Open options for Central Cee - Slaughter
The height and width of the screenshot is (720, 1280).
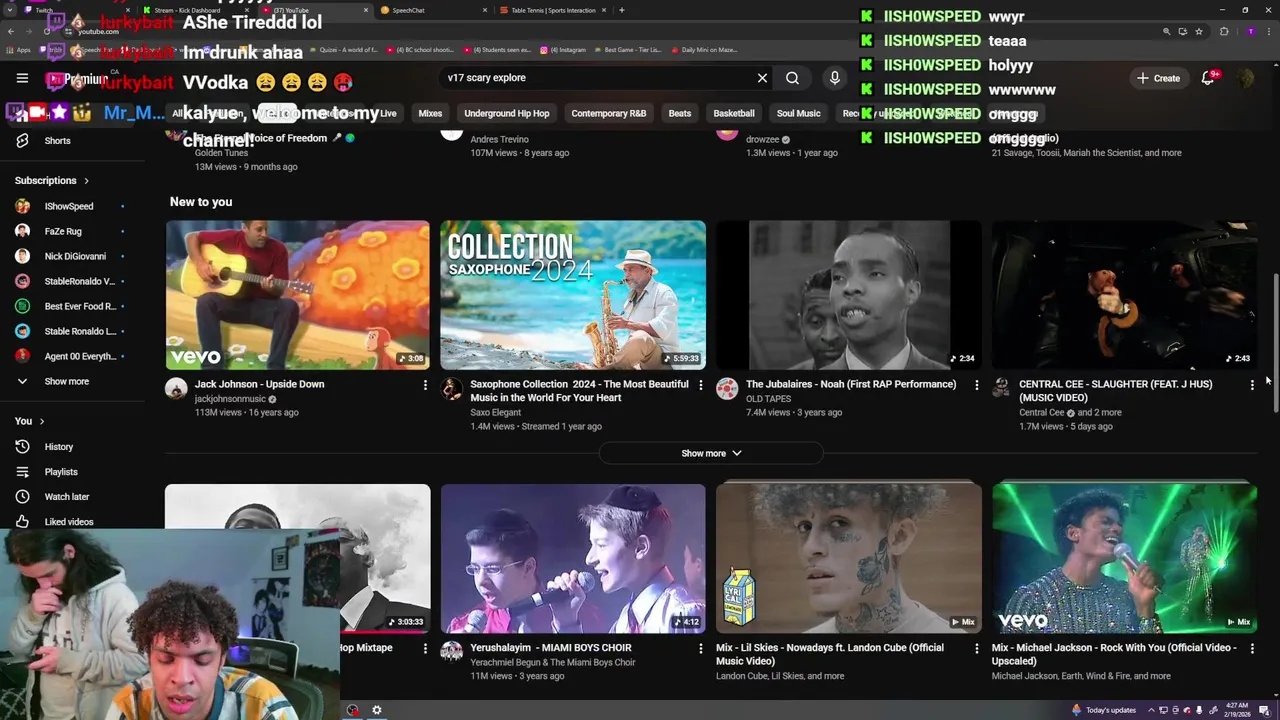(x=1252, y=385)
